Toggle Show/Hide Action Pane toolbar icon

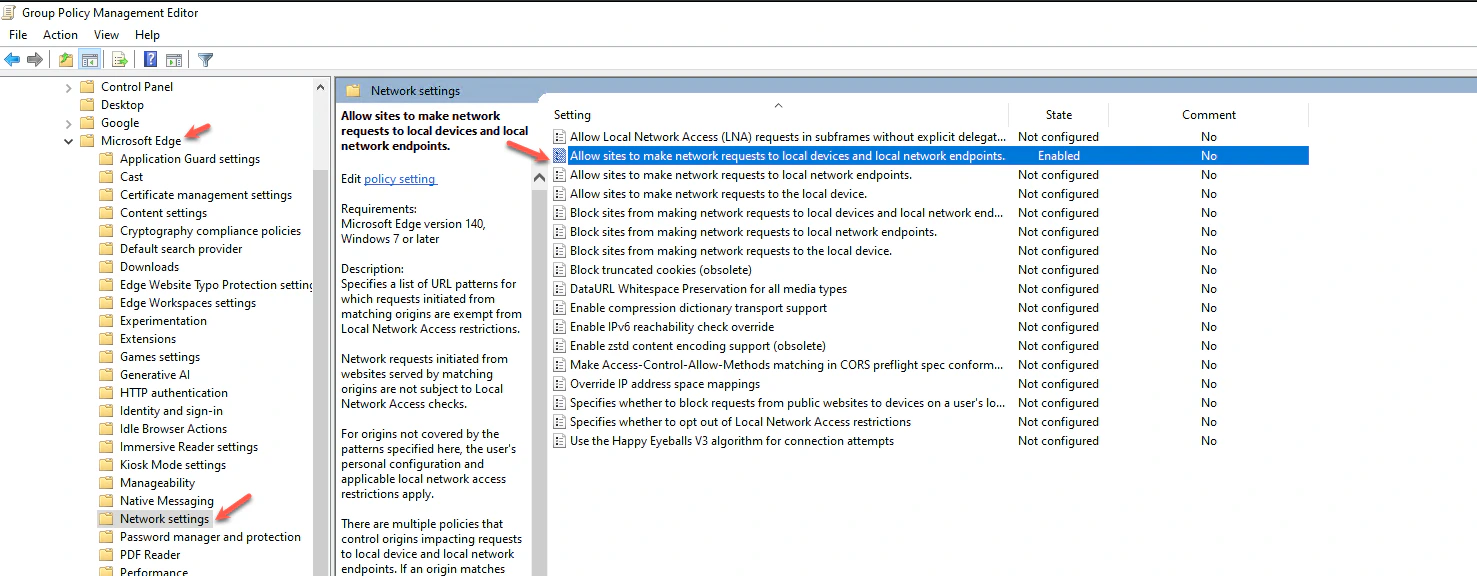click(x=174, y=60)
